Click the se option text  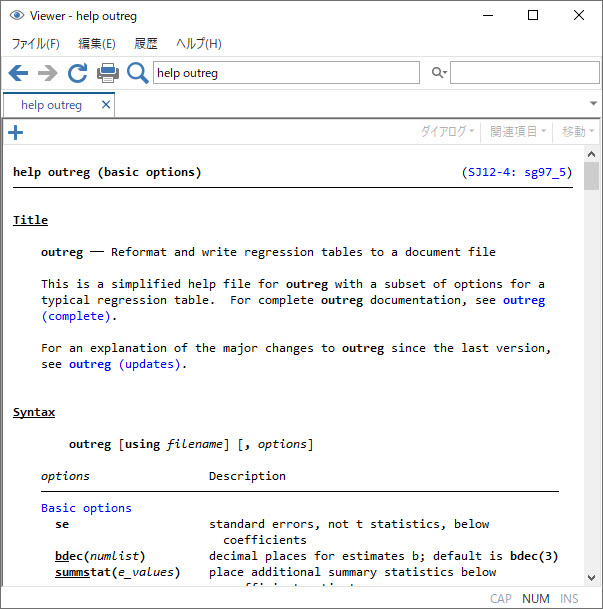62,524
